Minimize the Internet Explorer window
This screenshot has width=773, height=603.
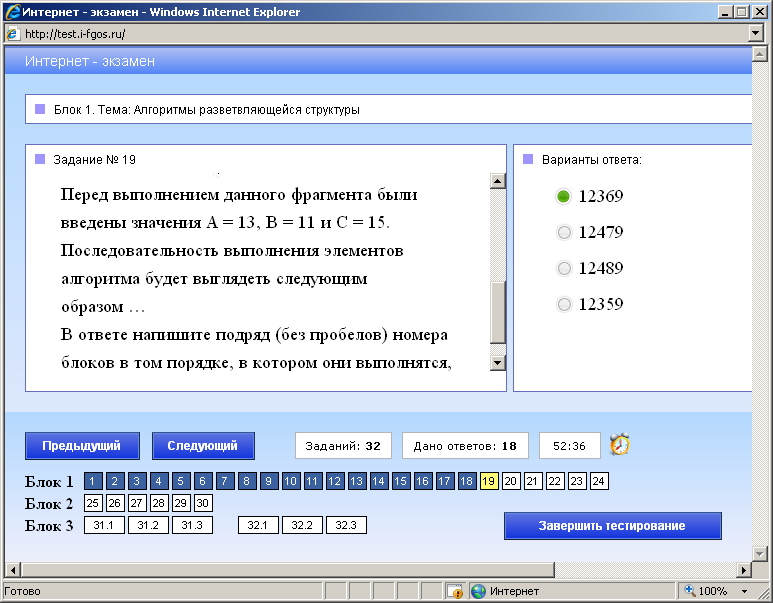[725, 12]
